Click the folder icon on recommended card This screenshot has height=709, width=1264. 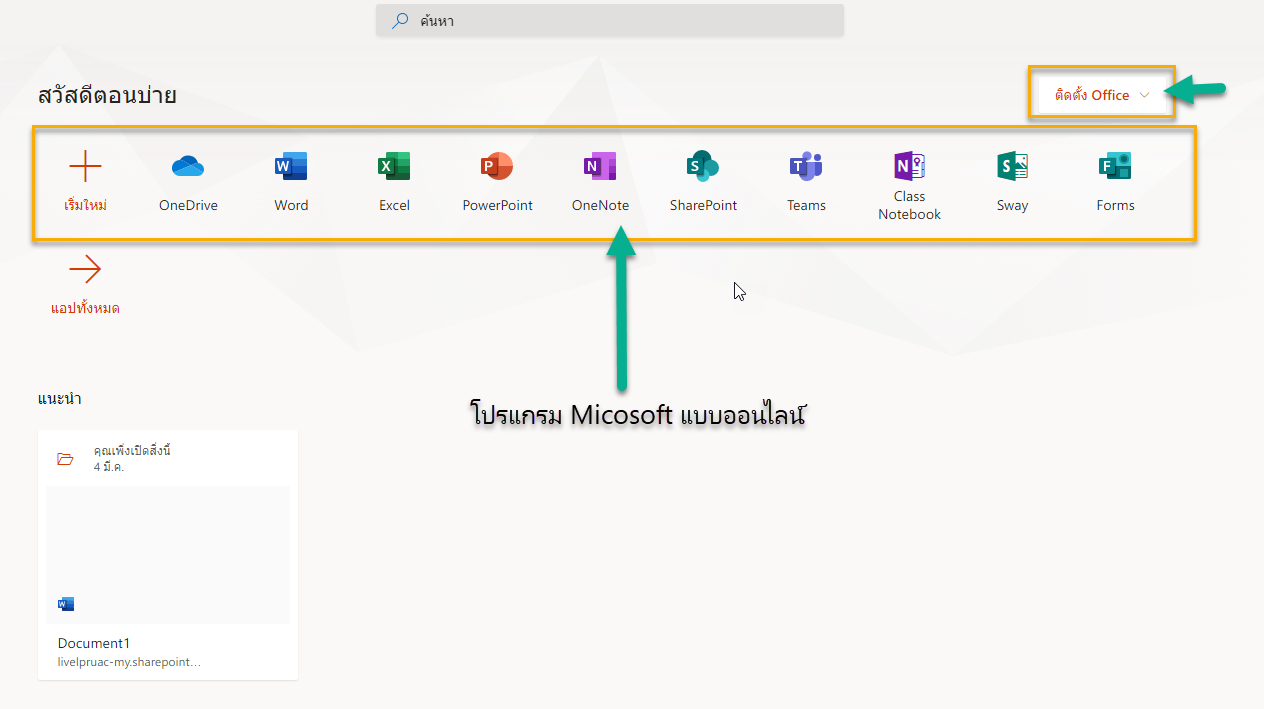(66, 459)
